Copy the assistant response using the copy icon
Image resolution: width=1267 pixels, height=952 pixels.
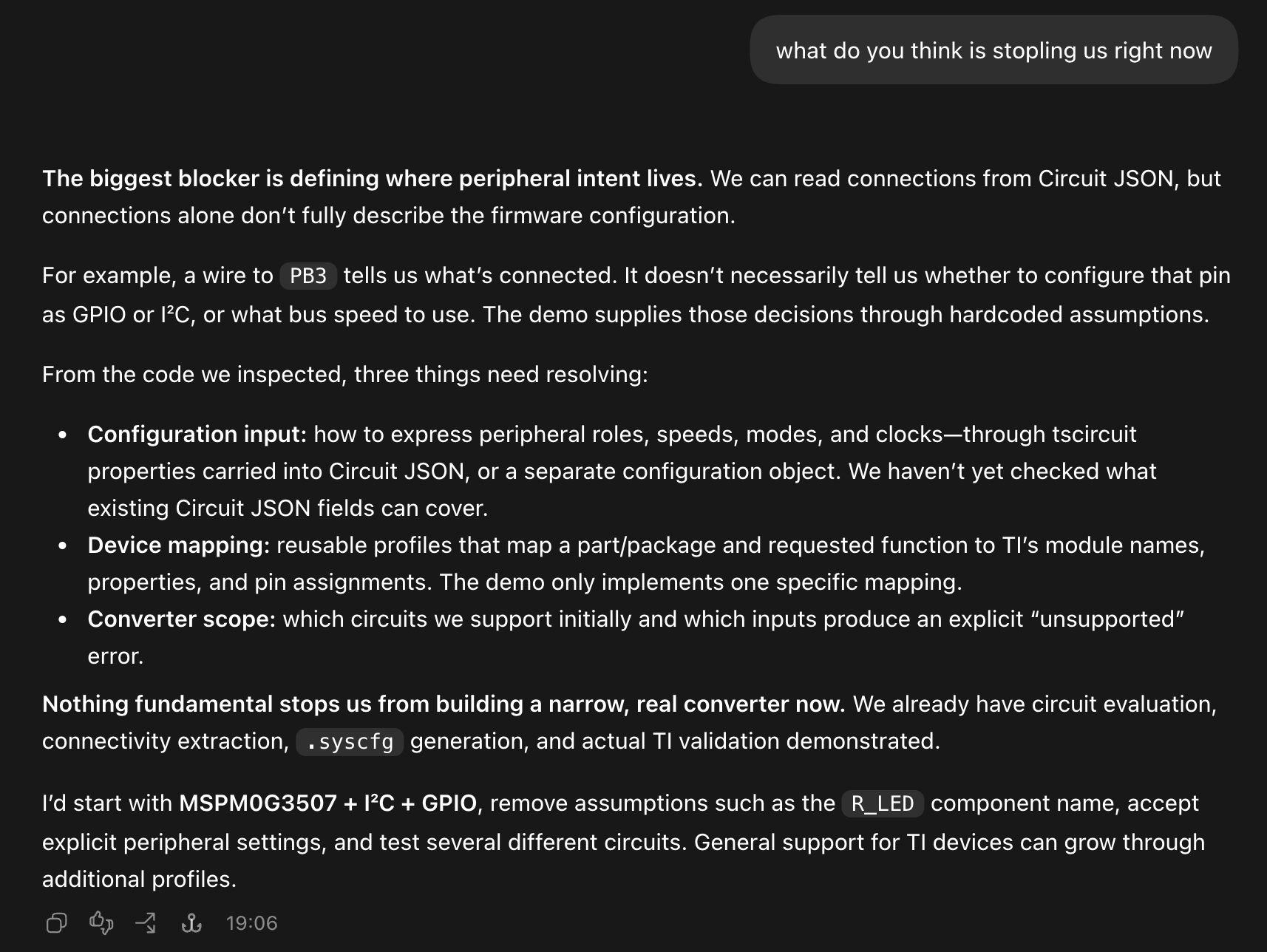[x=57, y=922]
